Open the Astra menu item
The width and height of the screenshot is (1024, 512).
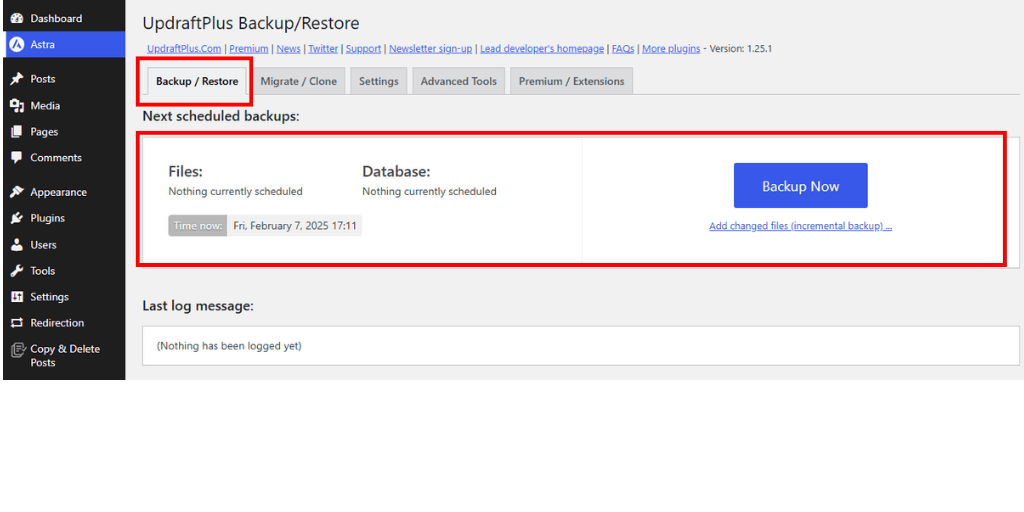coord(64,44)
